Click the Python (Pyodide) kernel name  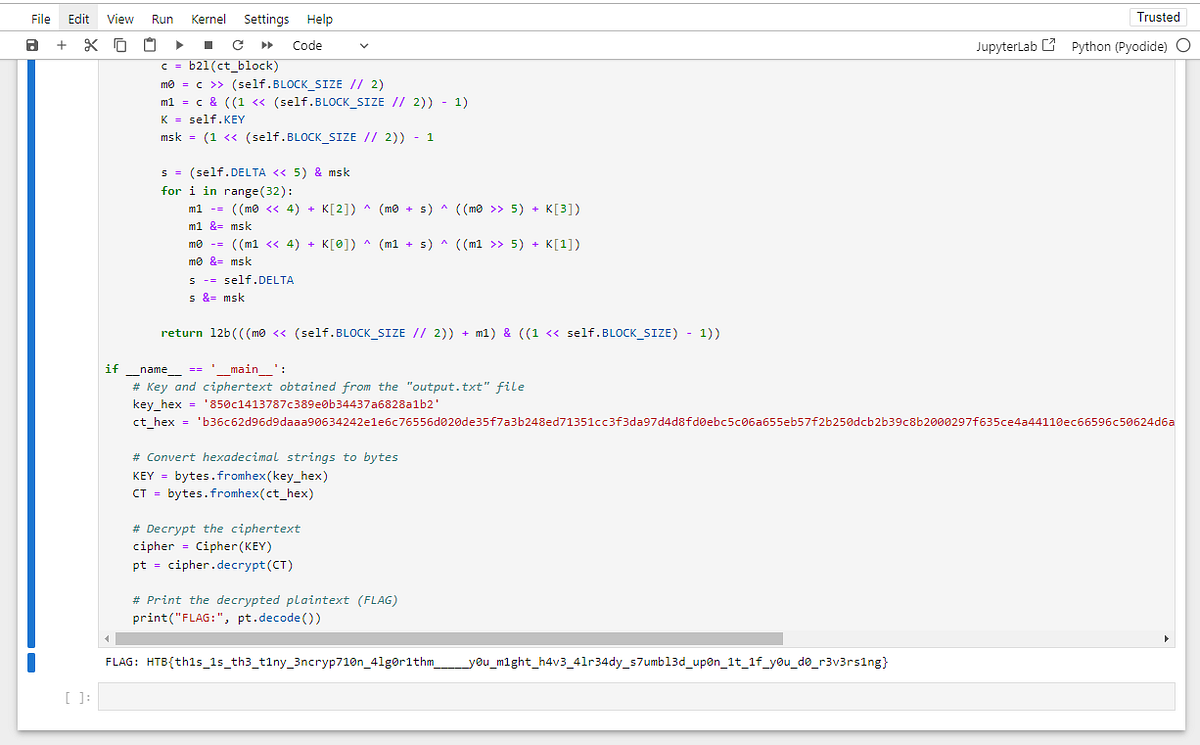pyautogui.click(x=1119, y=46)
